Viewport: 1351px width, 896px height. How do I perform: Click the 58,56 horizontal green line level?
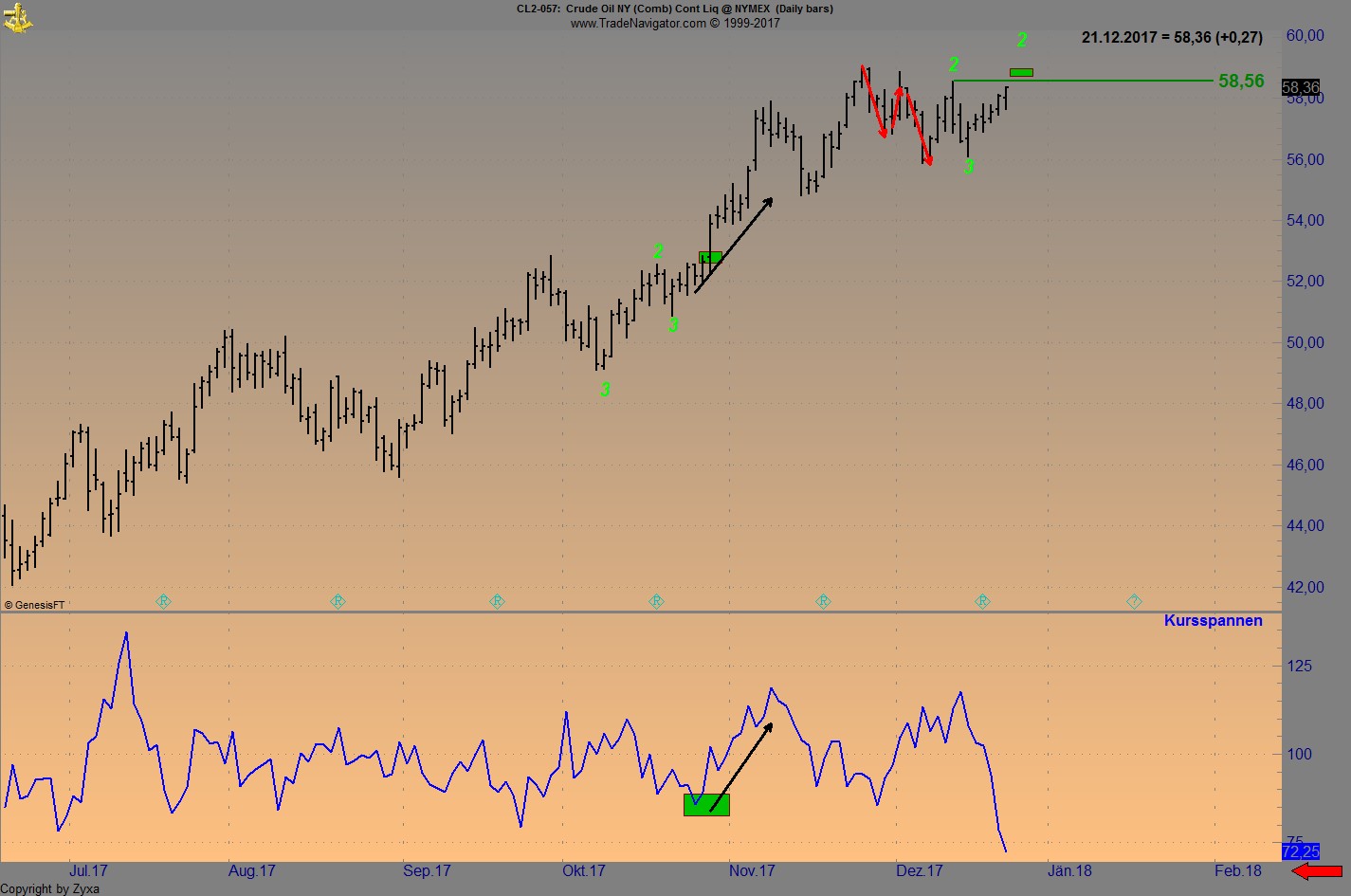click(1090, 82)
